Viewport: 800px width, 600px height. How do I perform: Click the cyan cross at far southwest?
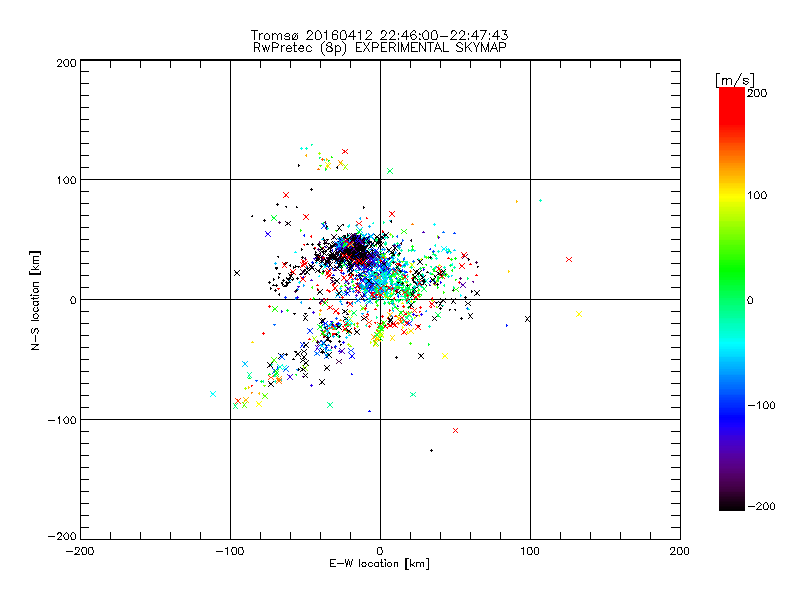(x=213, y=394)
